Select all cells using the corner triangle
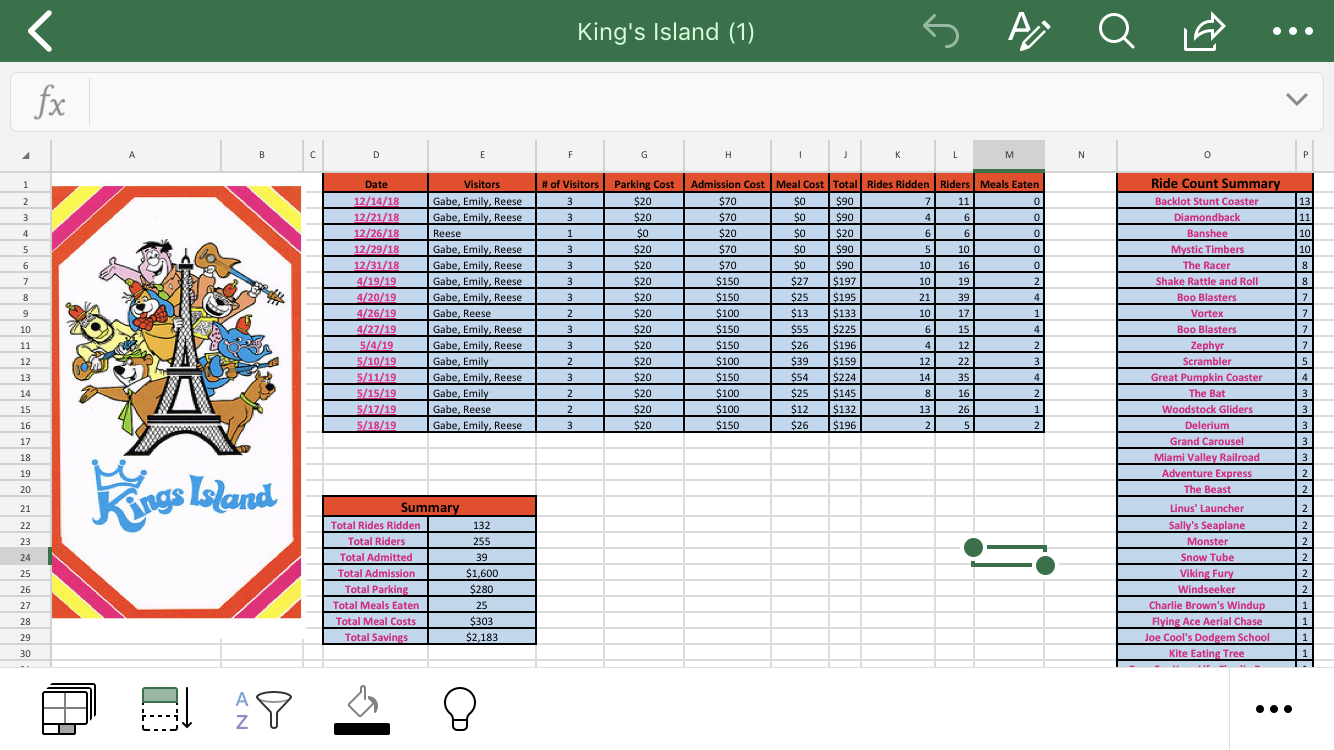This screenshot has width=1334, height=750. [25, 155]
